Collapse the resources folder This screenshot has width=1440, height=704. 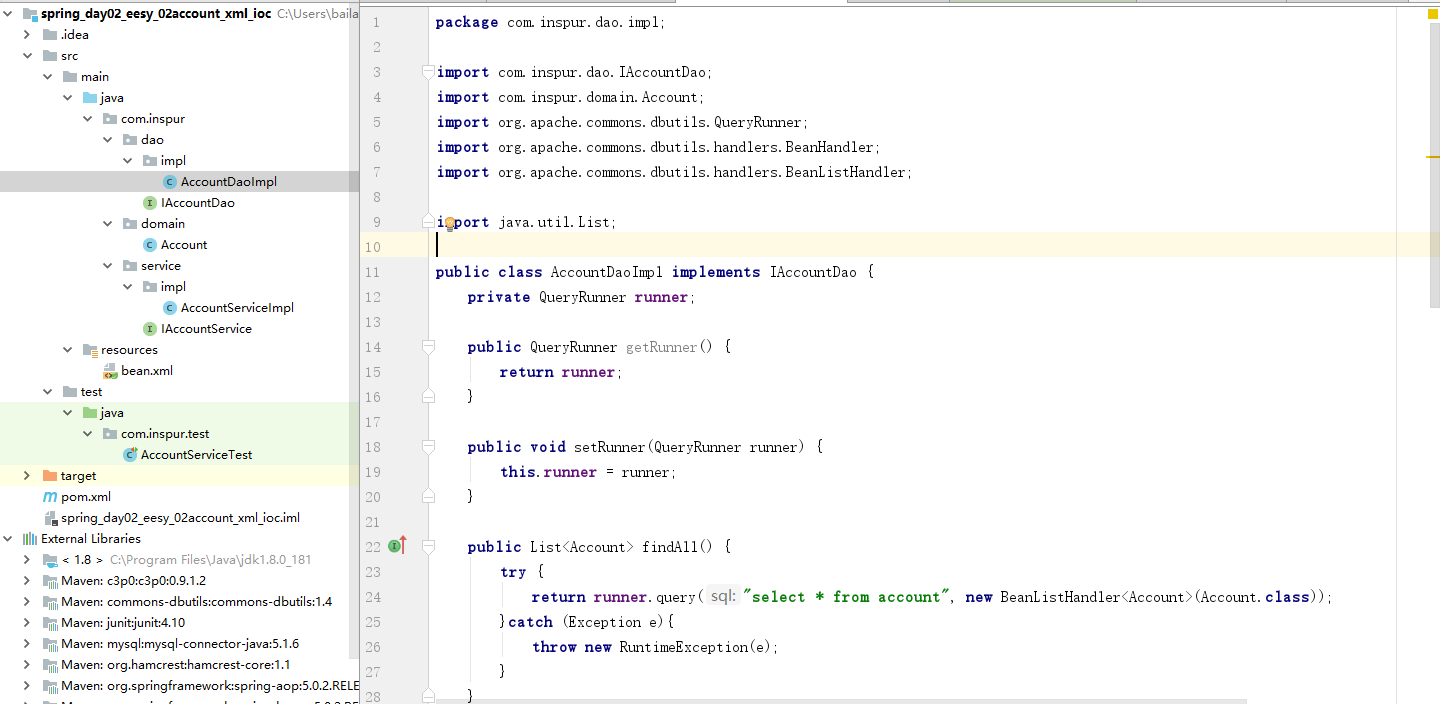pos(67,350)
